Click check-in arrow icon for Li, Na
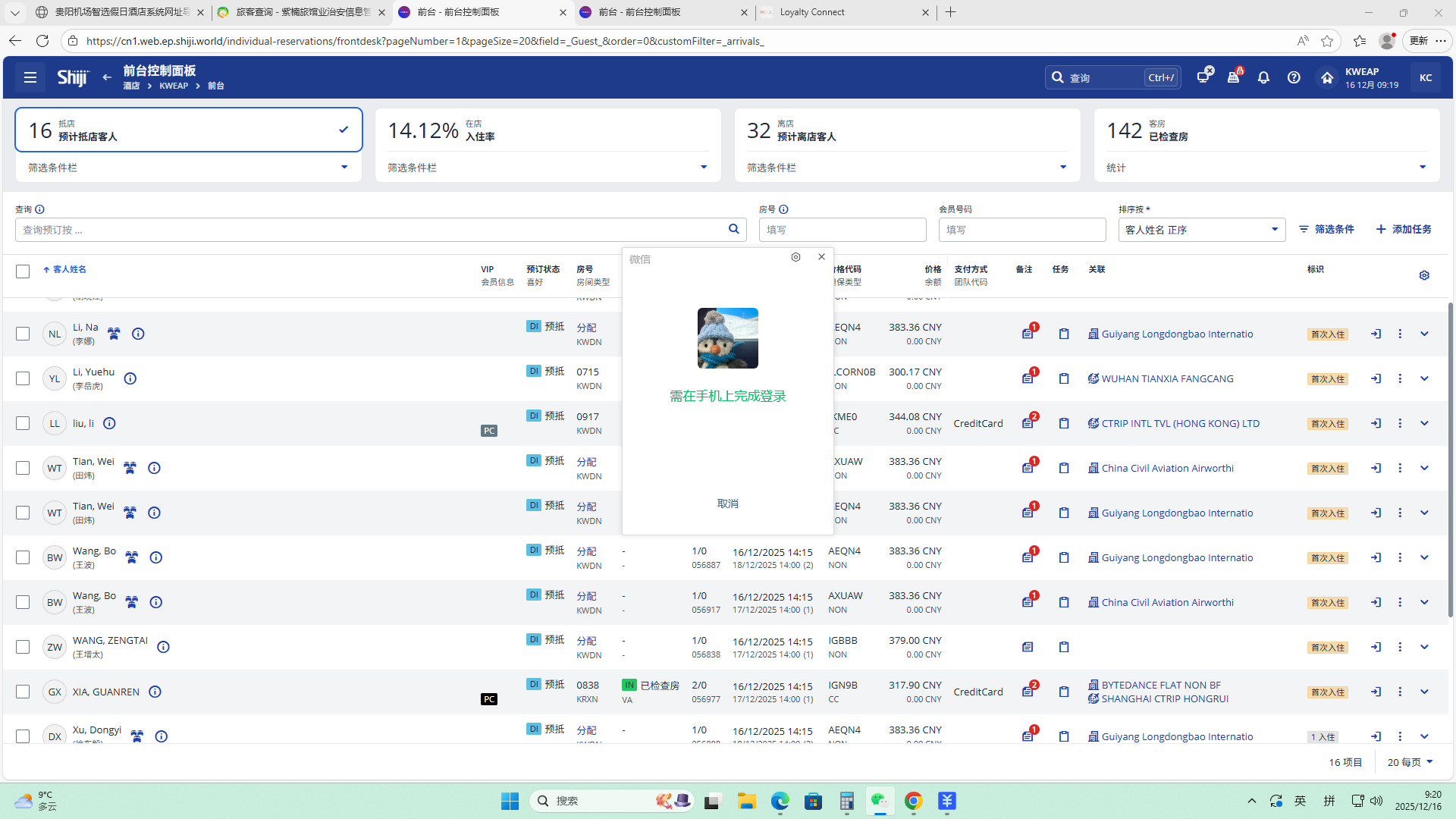The image size is (1456, 819). point(1376,334)
